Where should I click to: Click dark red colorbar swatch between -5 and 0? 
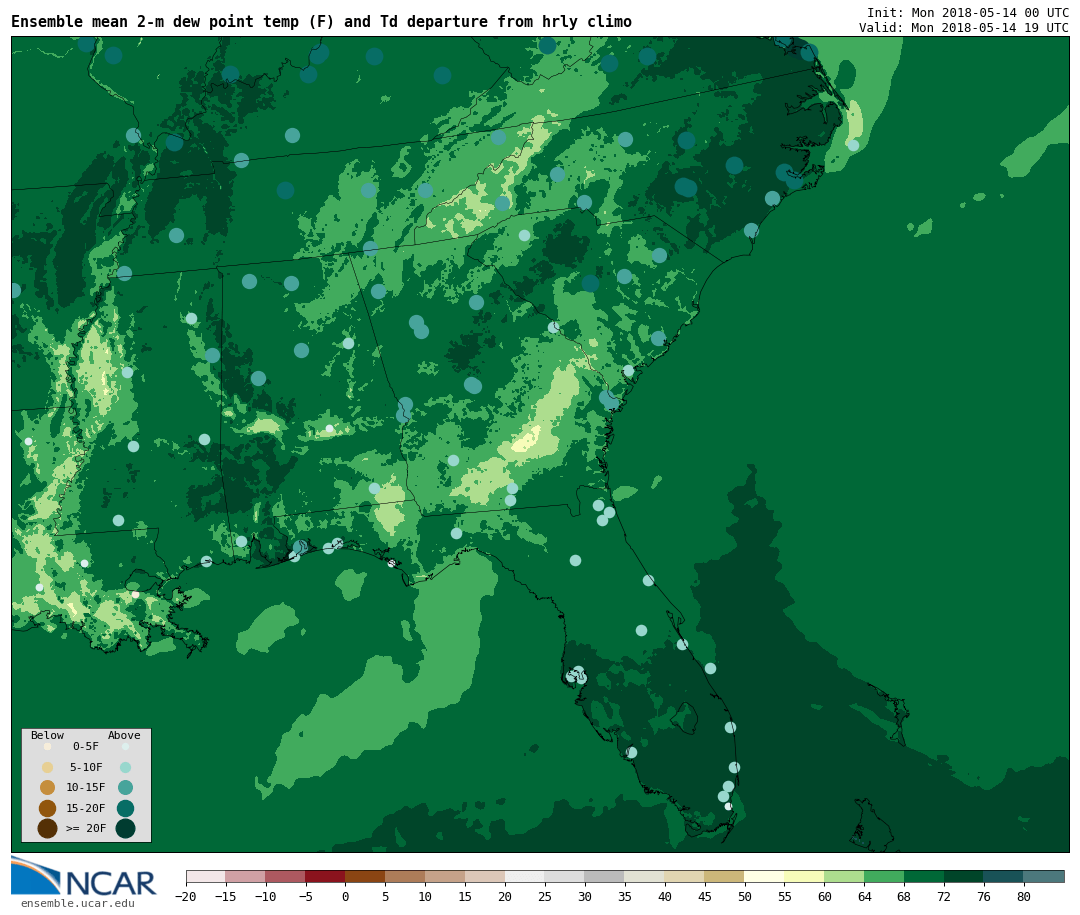pyautogui.click(x=326, y=876)
